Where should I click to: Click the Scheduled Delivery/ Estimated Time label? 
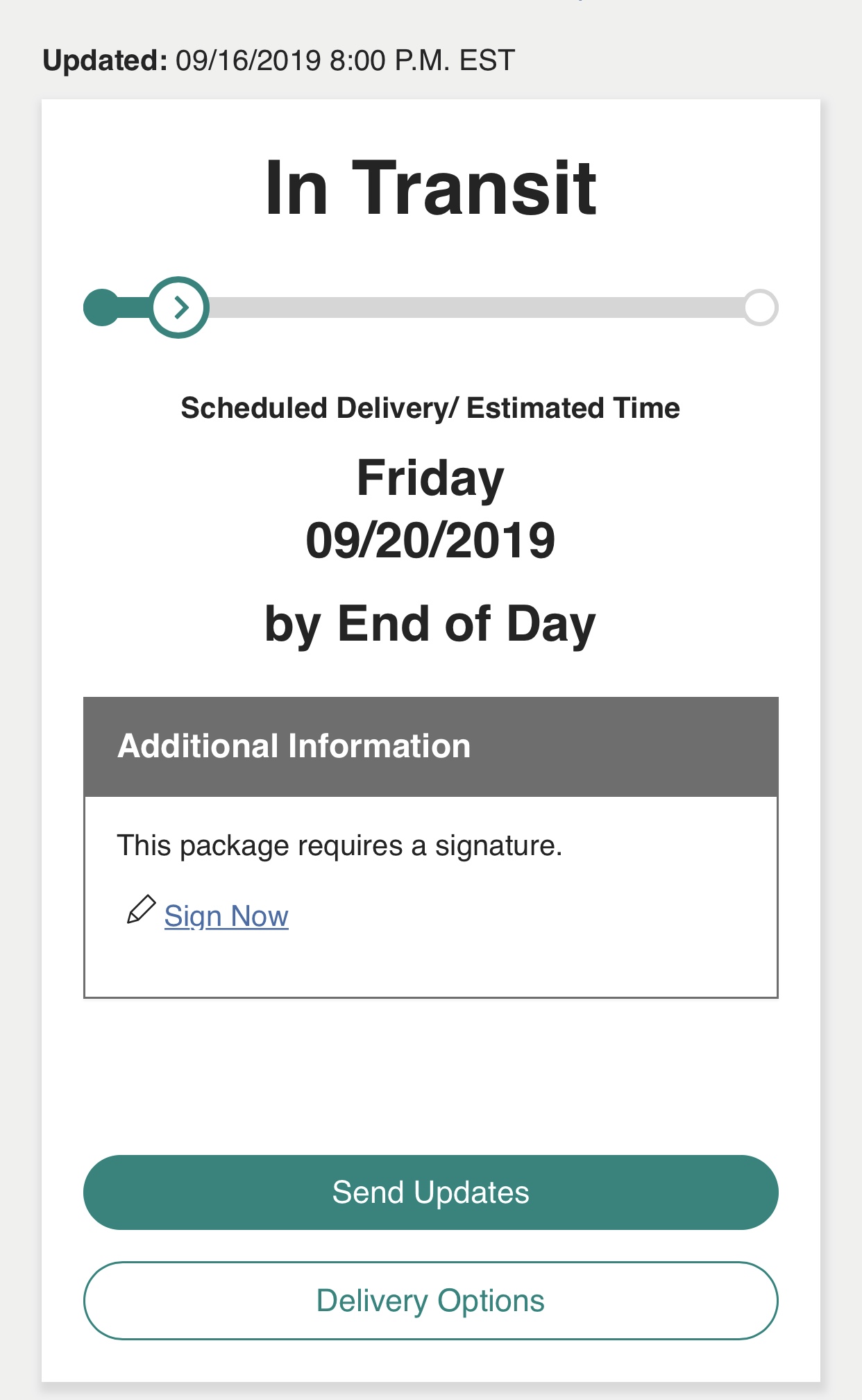coord(430,407)
